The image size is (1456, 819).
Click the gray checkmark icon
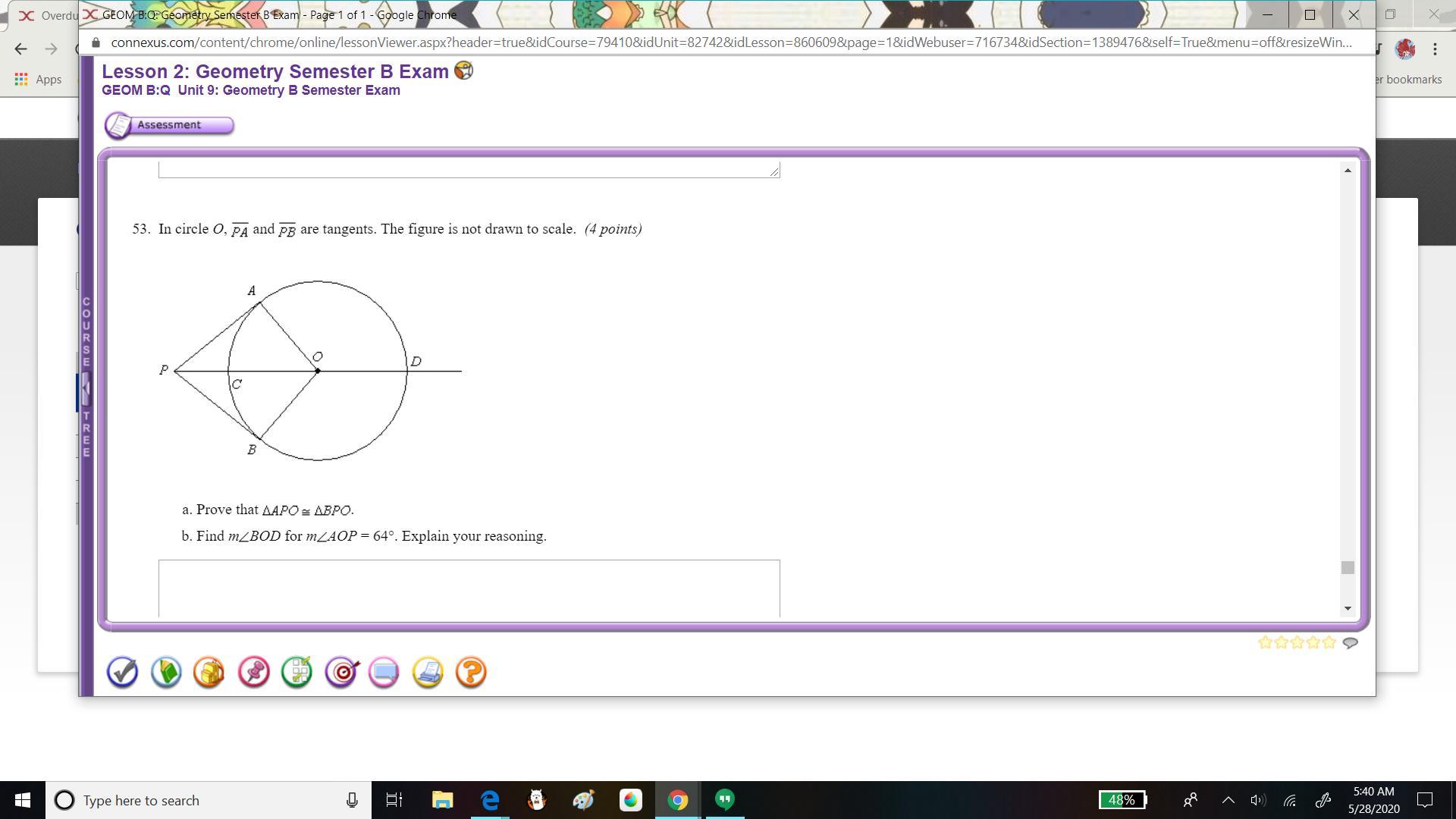pos(122,672)
